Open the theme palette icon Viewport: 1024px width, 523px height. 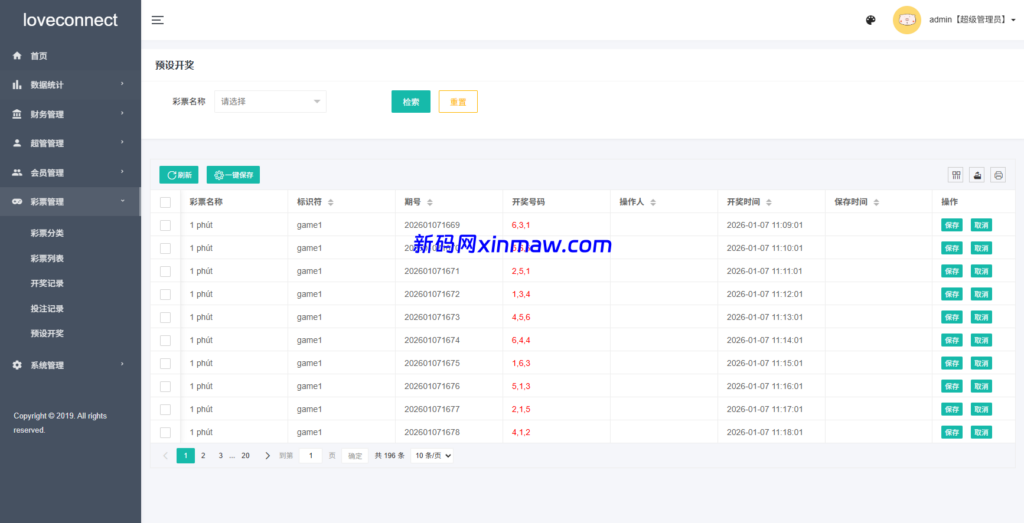pos(870,20)
